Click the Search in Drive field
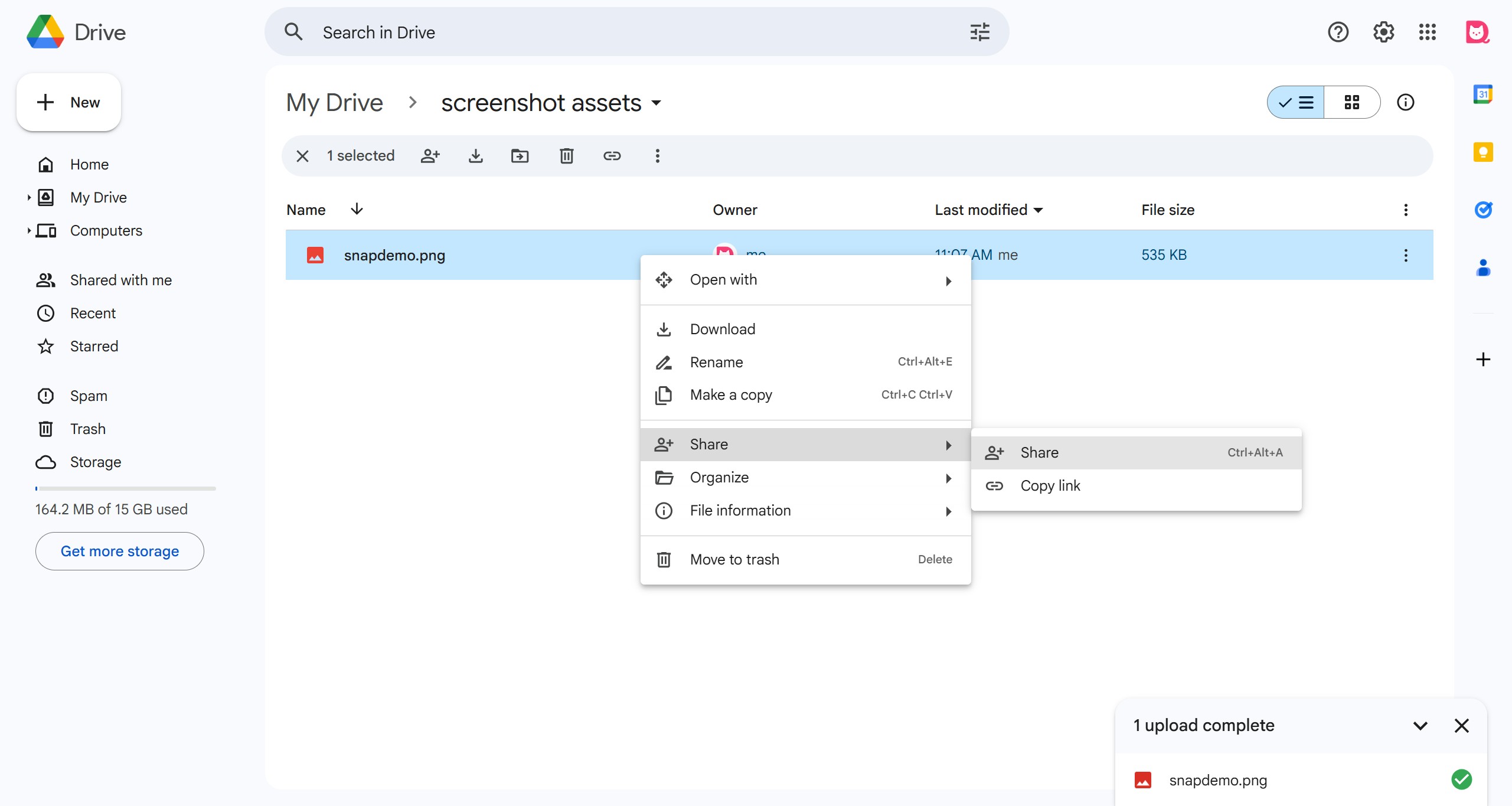This screenshot has height=806, width=1512. pyautogui.click(x=636, y=32)
